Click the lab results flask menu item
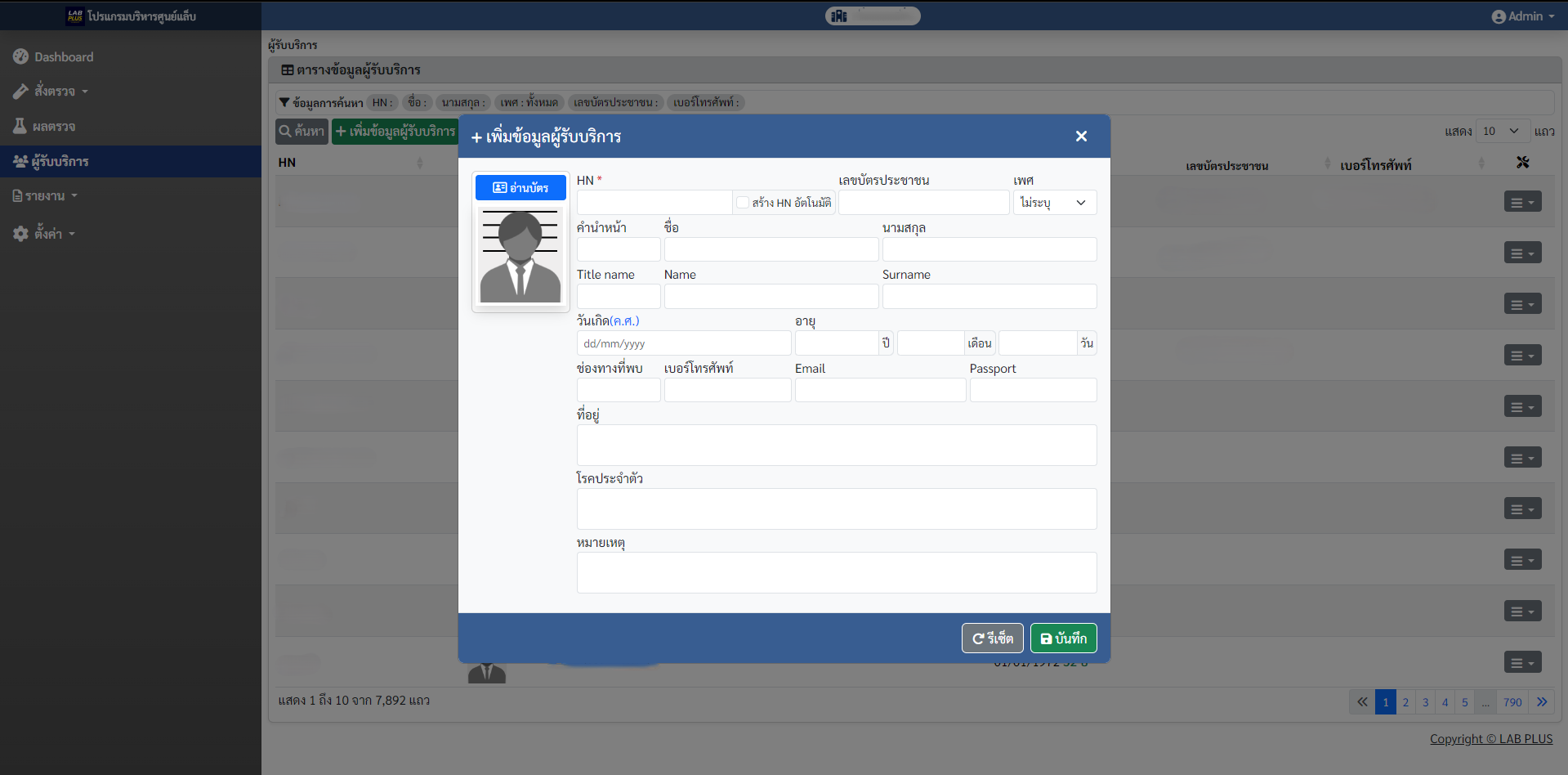This screenshot has height=775, width=1568. [54, 127]
